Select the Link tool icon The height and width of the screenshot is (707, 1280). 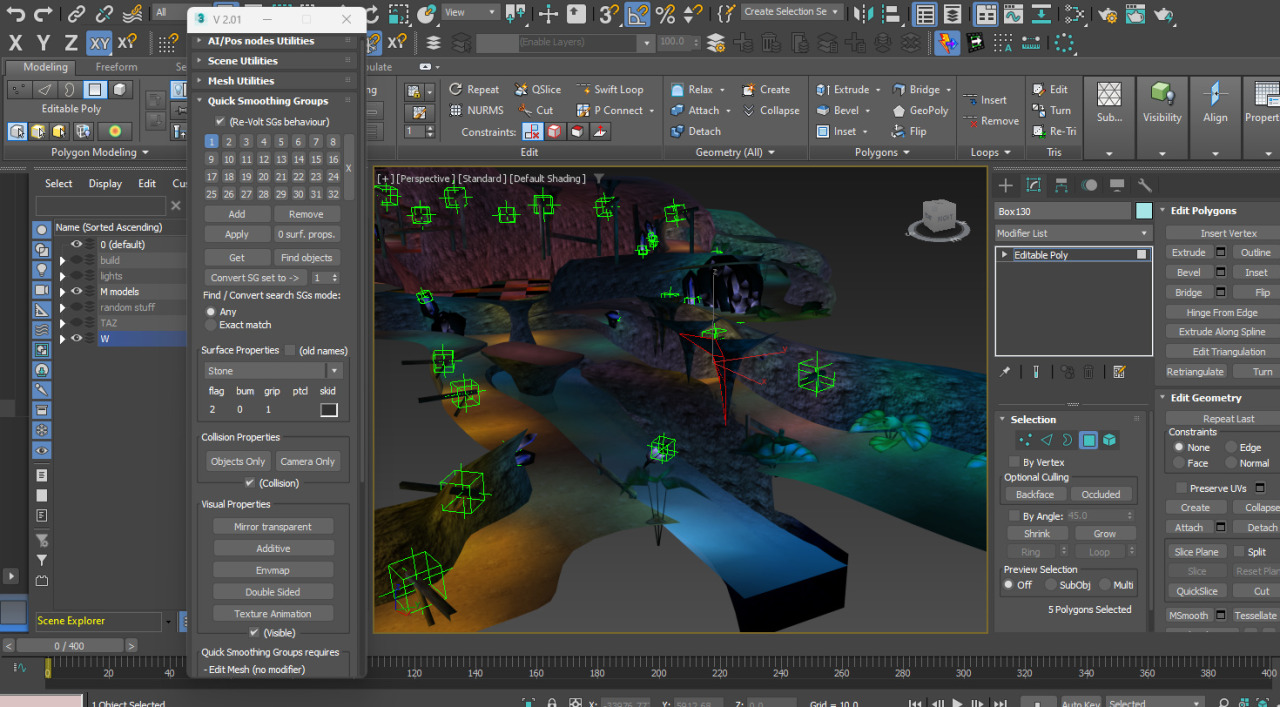[x=77, y=14]
